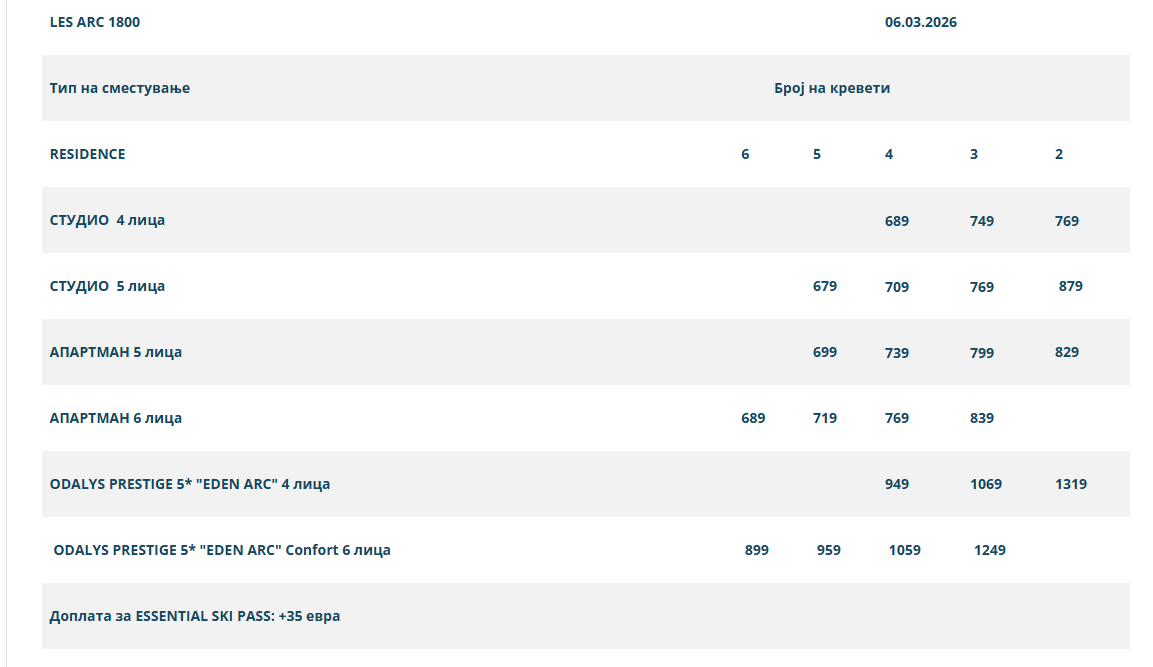Click price 1319 in EDEN ARC 4 лица row
This screenshot has width=1153, height=667.
click(1071, 485)
